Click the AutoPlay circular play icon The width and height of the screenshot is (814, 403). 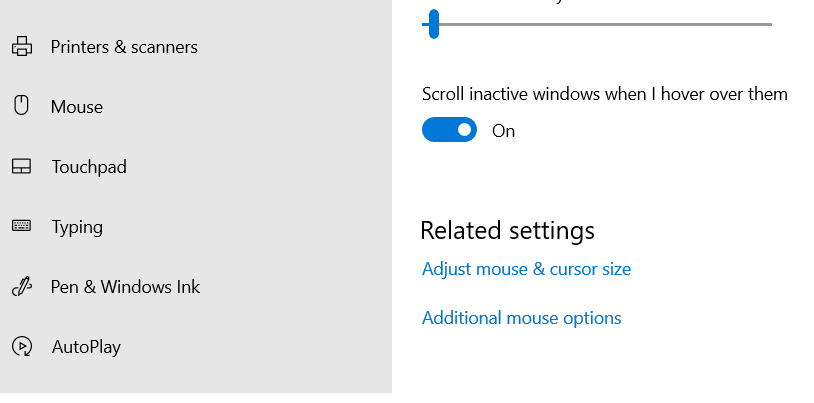(22, 346)
